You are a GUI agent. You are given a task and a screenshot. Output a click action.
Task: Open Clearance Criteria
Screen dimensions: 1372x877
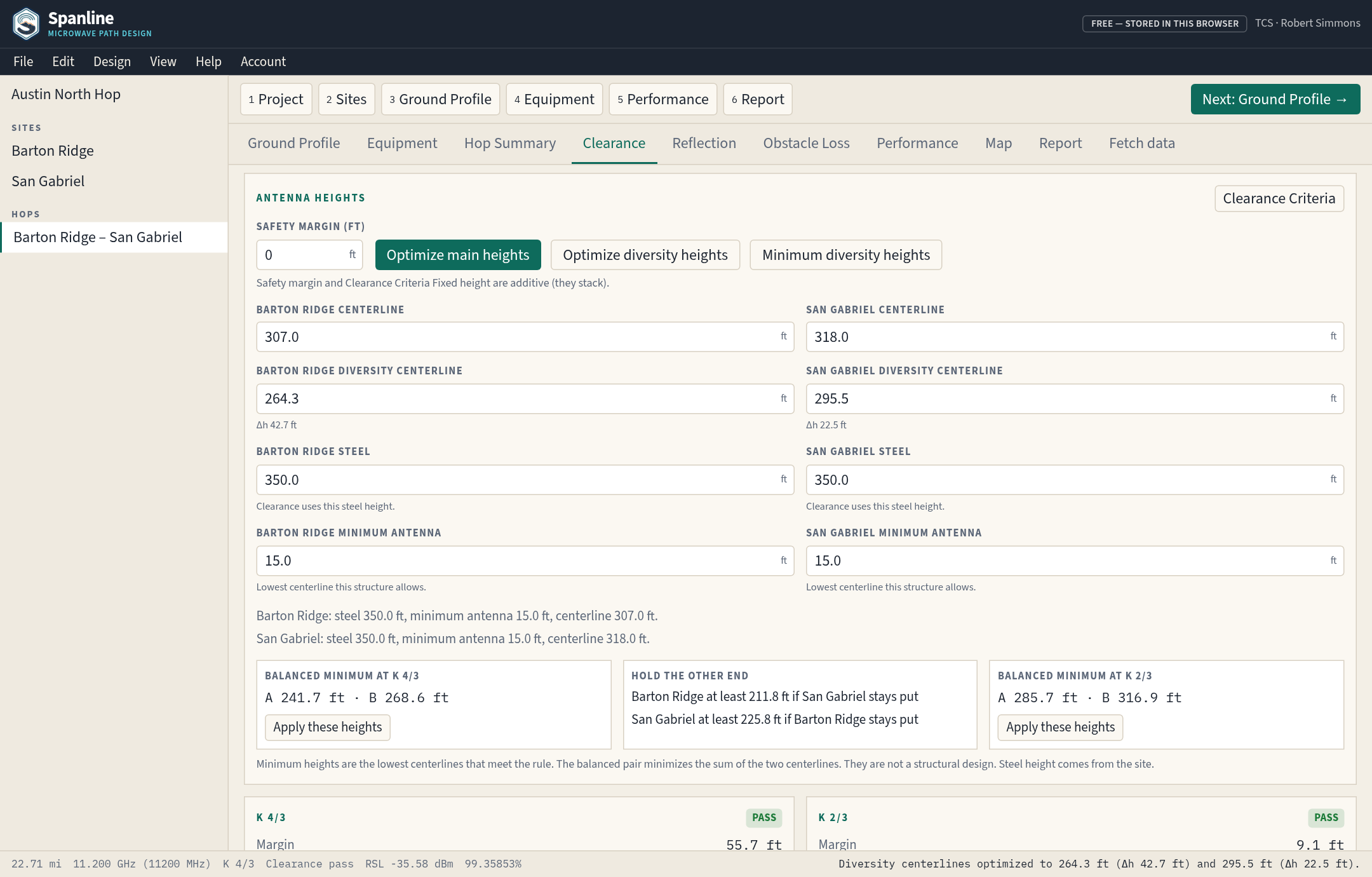[1279, 199]
